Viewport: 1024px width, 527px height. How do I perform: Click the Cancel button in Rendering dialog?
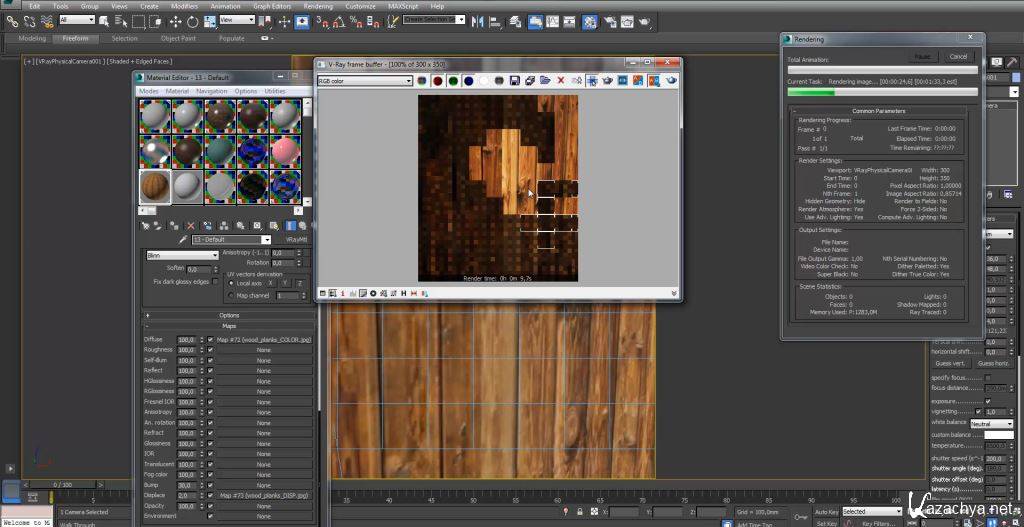pos(957,57)
